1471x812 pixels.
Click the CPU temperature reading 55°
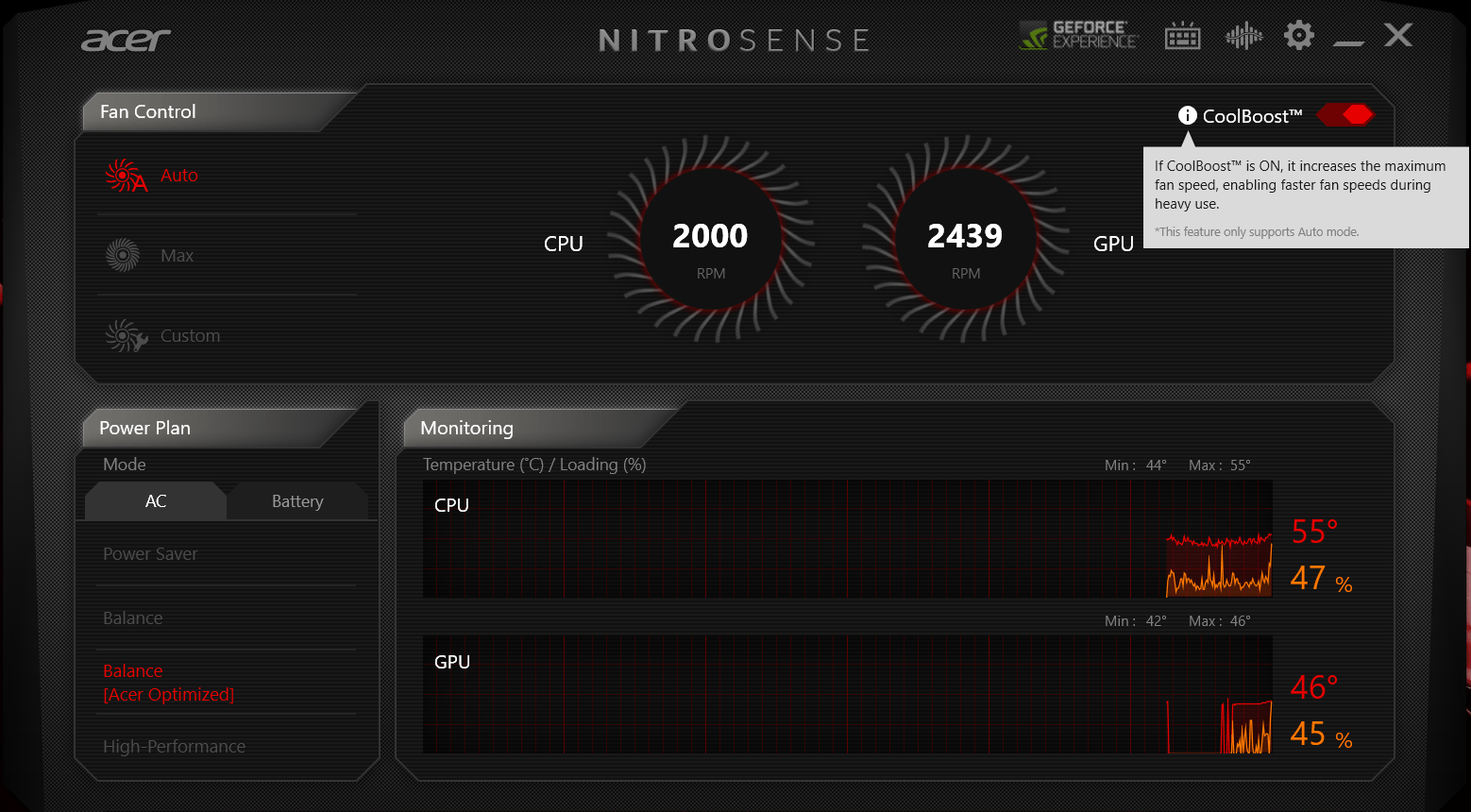click(x=1314, y=533)
